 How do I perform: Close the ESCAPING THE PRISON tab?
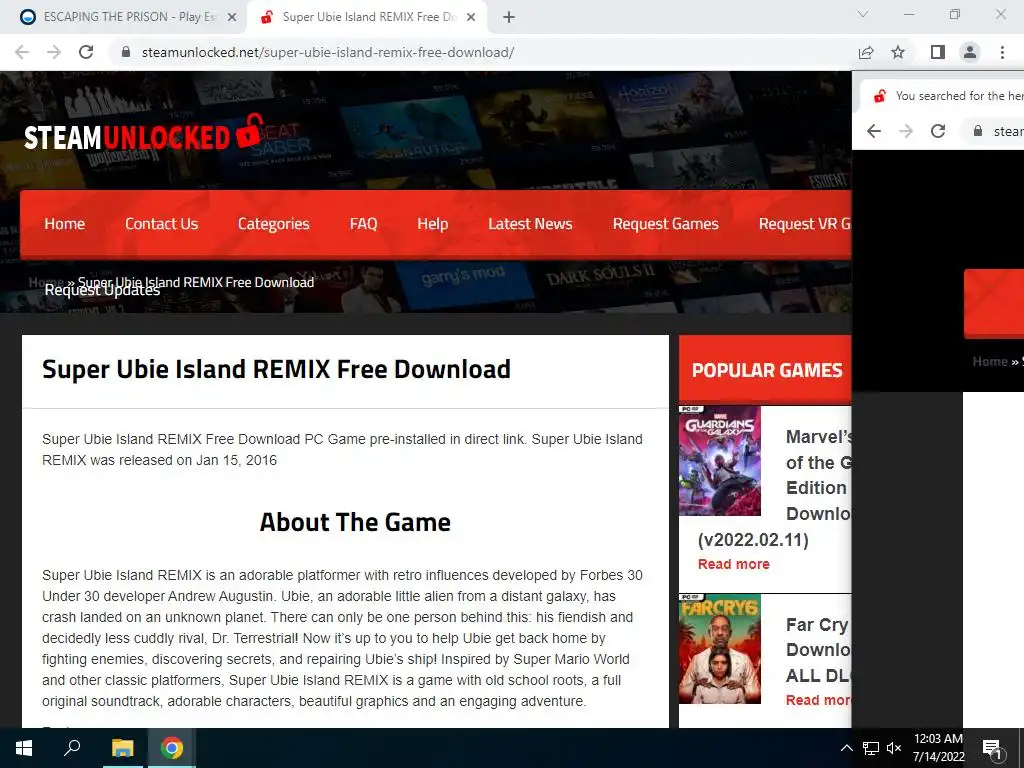[x=232, y=18]
